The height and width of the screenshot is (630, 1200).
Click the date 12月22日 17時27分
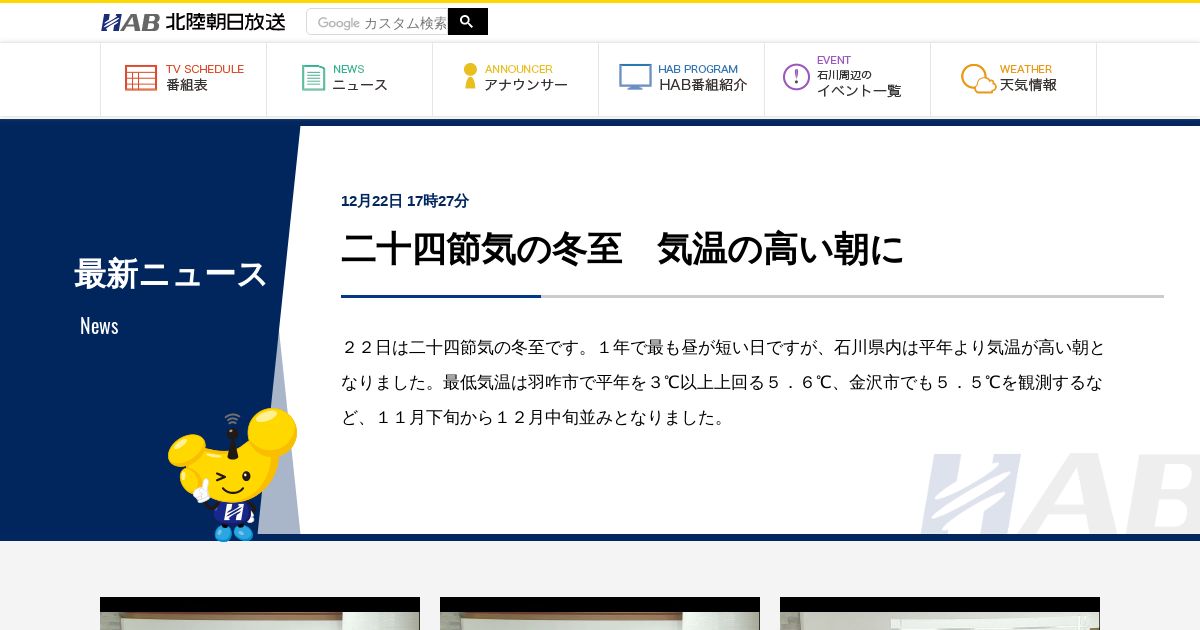click(x=405, y=201)
